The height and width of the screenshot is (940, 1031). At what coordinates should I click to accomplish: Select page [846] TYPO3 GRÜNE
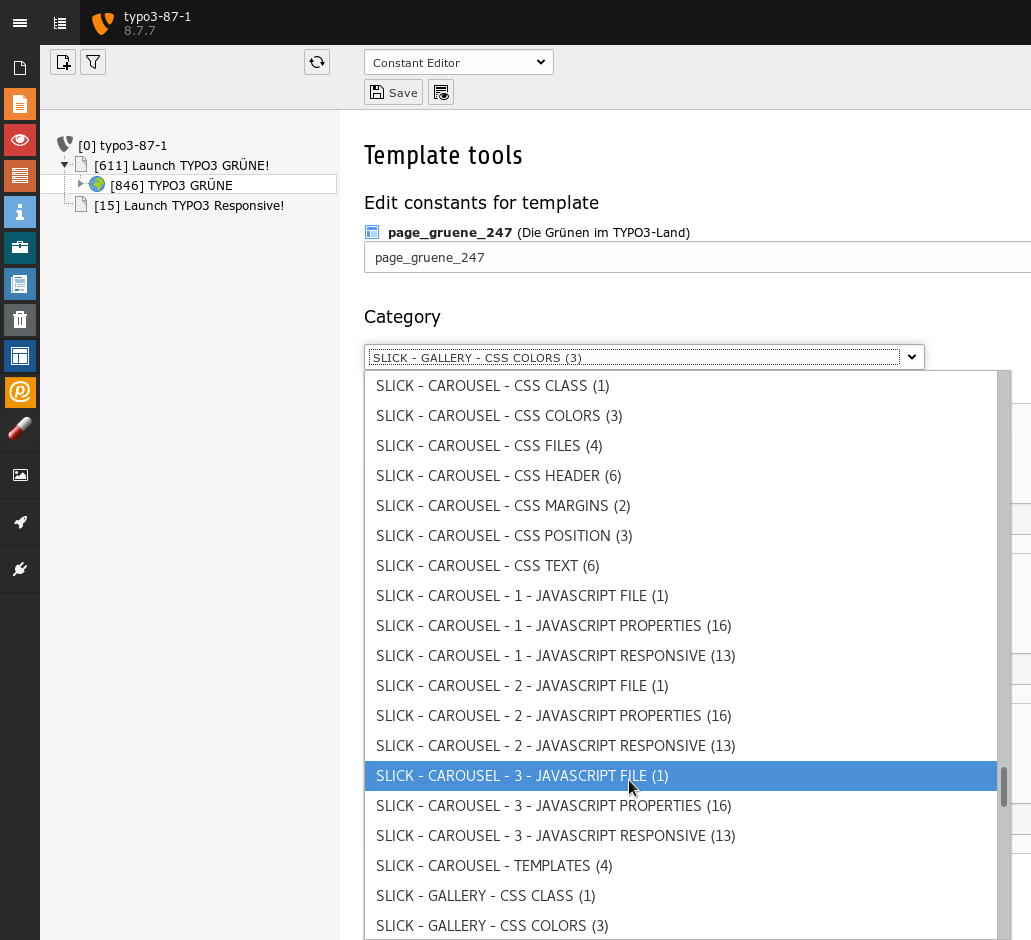click(x=172, y=185)
